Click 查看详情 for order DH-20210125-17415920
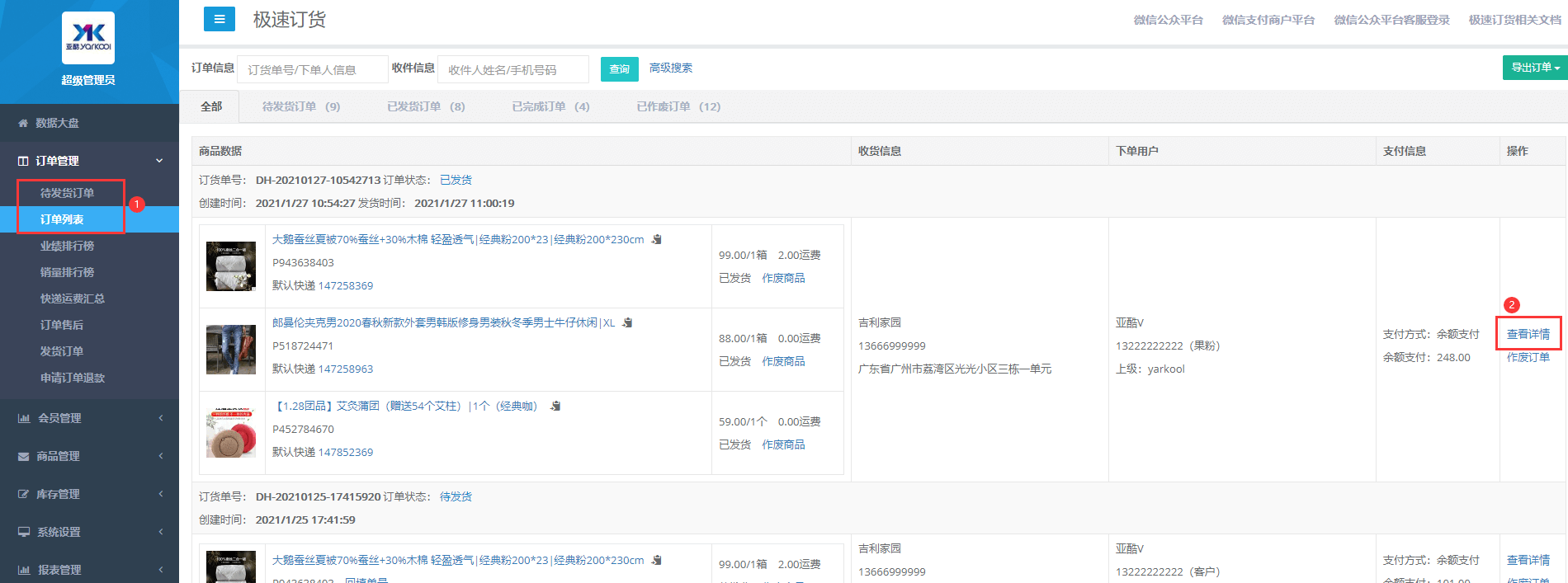This screenshot has width=1568, height=583. [x=1528, y=560]
